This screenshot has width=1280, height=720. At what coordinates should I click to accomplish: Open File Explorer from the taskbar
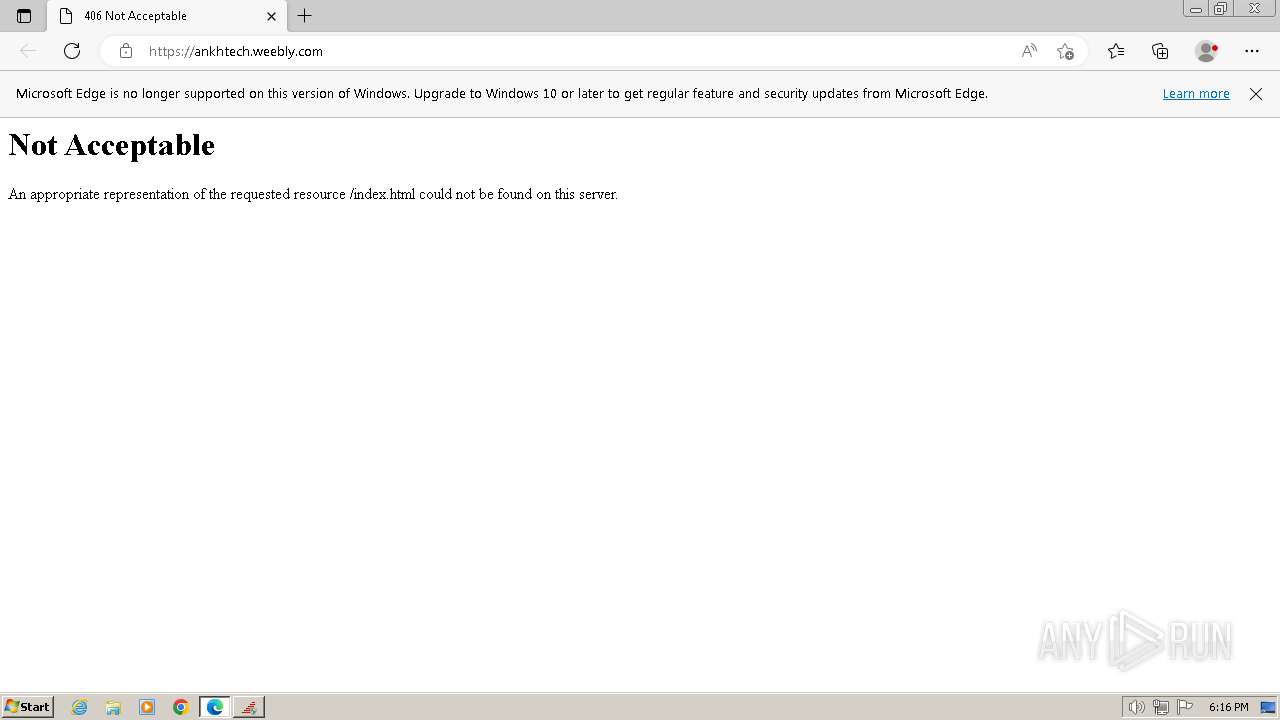click(x=113, y=707)
